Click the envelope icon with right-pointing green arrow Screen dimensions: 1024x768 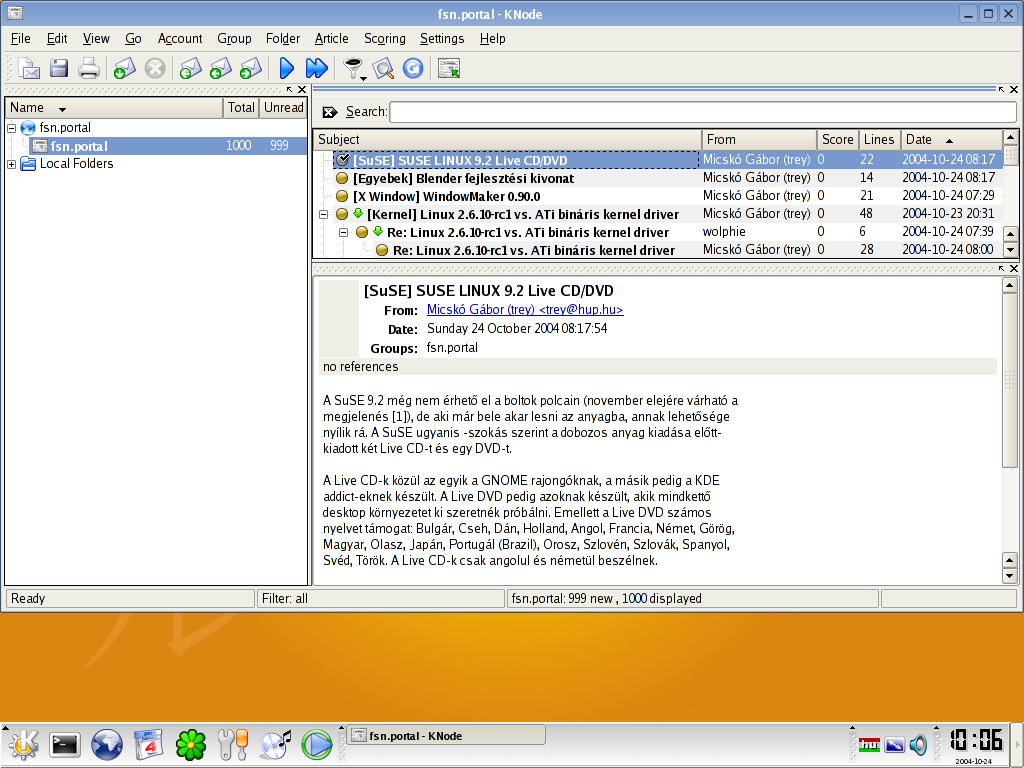coord(251,68)
